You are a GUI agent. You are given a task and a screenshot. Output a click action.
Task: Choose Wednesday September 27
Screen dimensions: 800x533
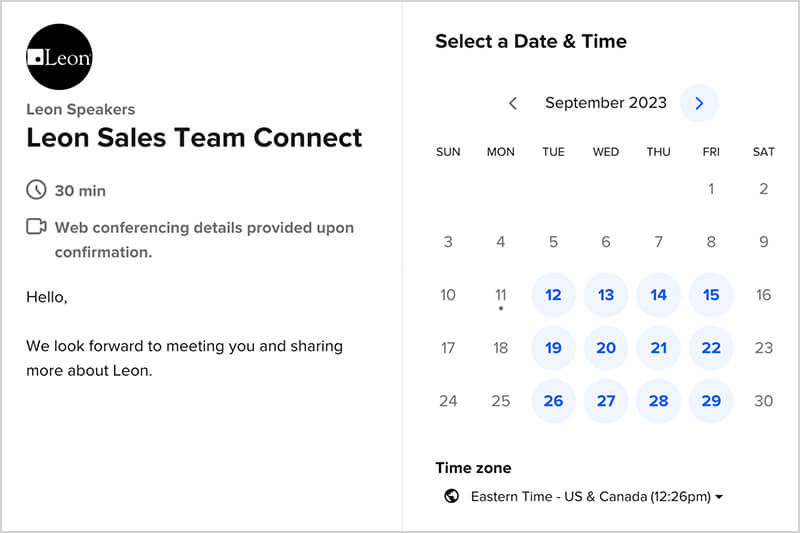[606, 401]
